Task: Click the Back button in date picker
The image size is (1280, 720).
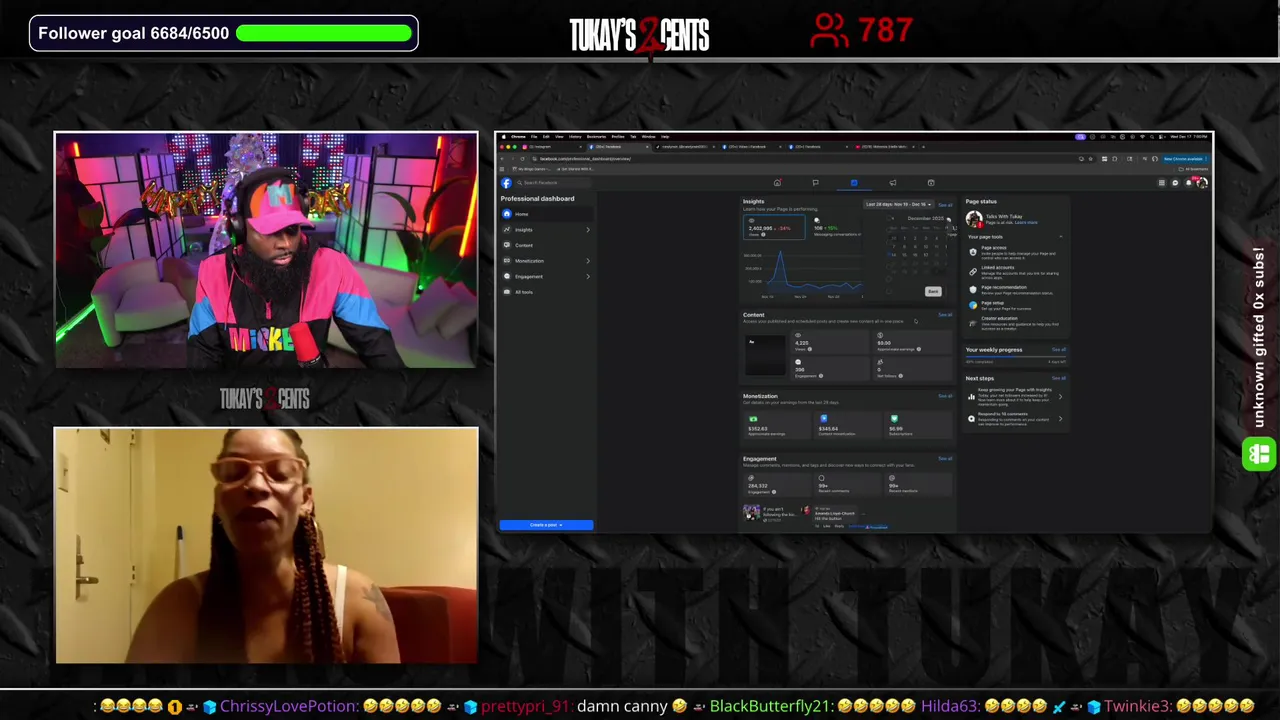Action: (x=933, y=291)
